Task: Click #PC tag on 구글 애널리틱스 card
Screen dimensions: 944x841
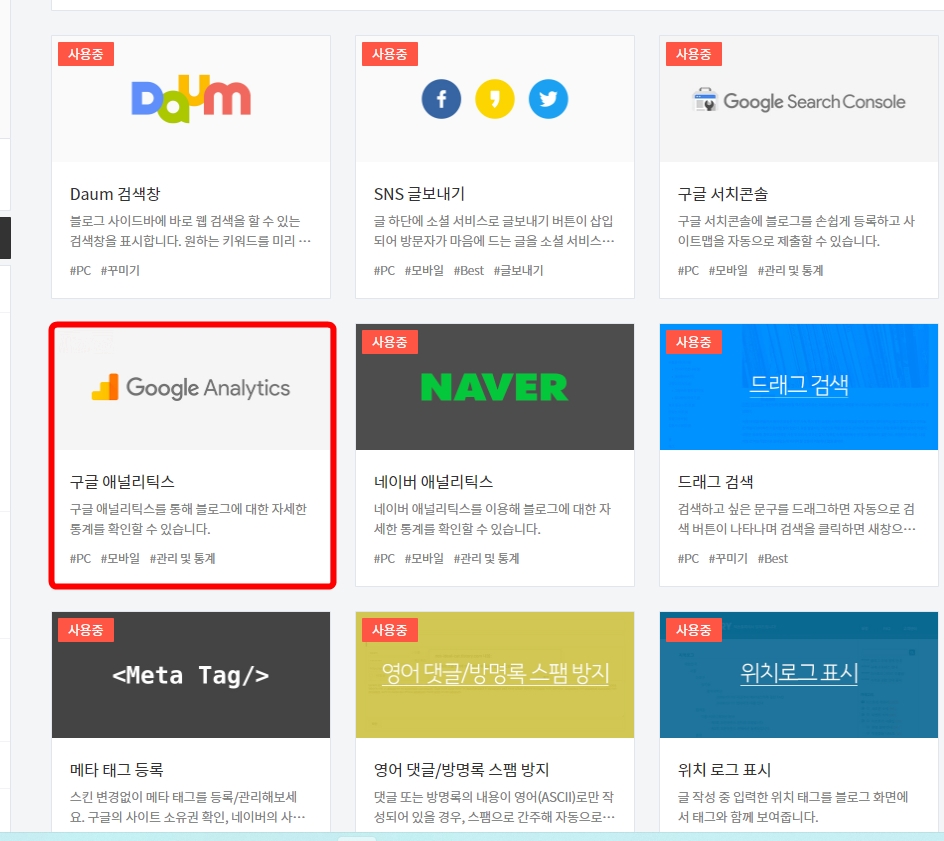Action: point(81,559)
